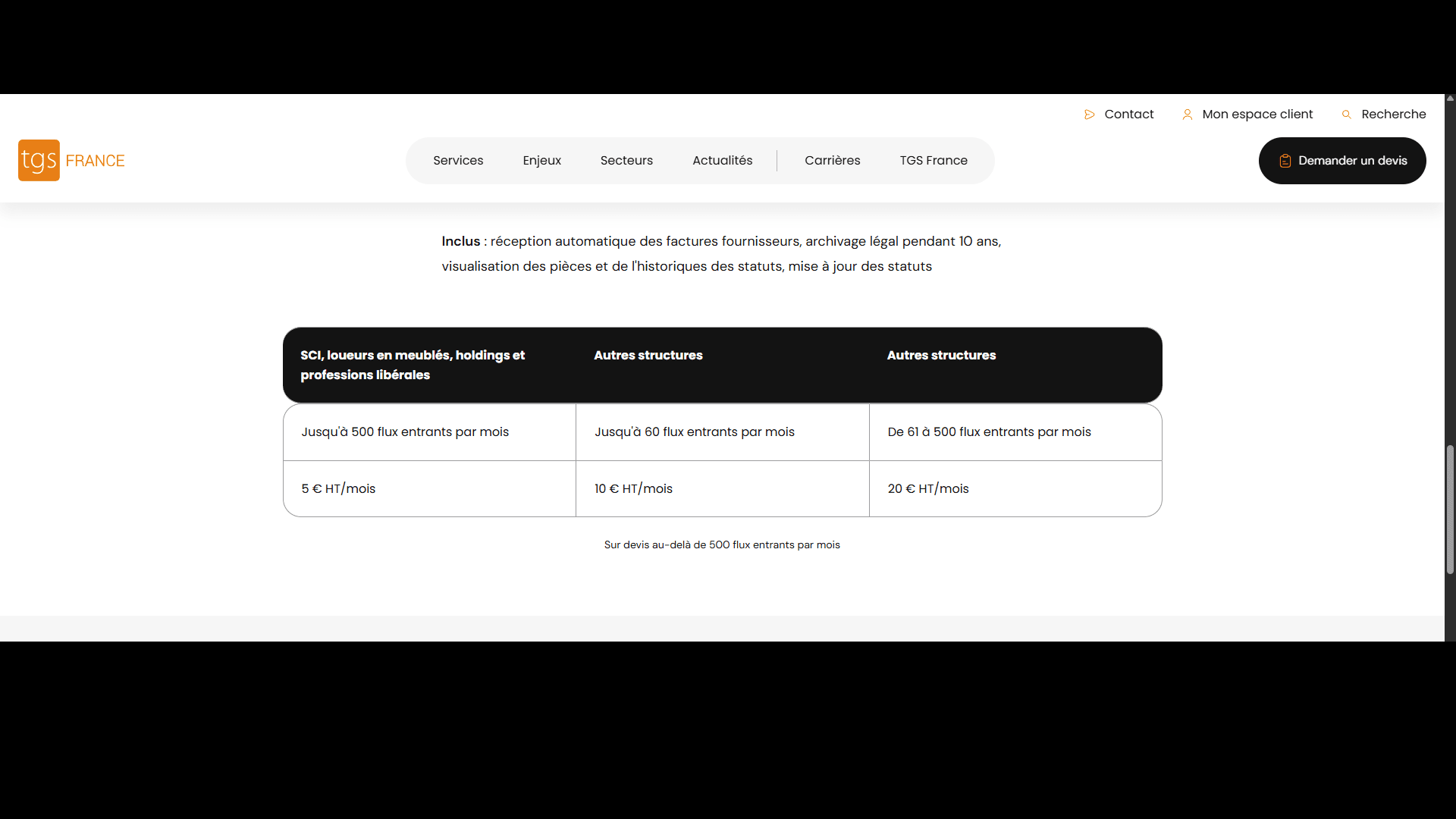Click the user profile icon
Image resolution: width=1456 pixels, height=819 pixels.
1187,115
